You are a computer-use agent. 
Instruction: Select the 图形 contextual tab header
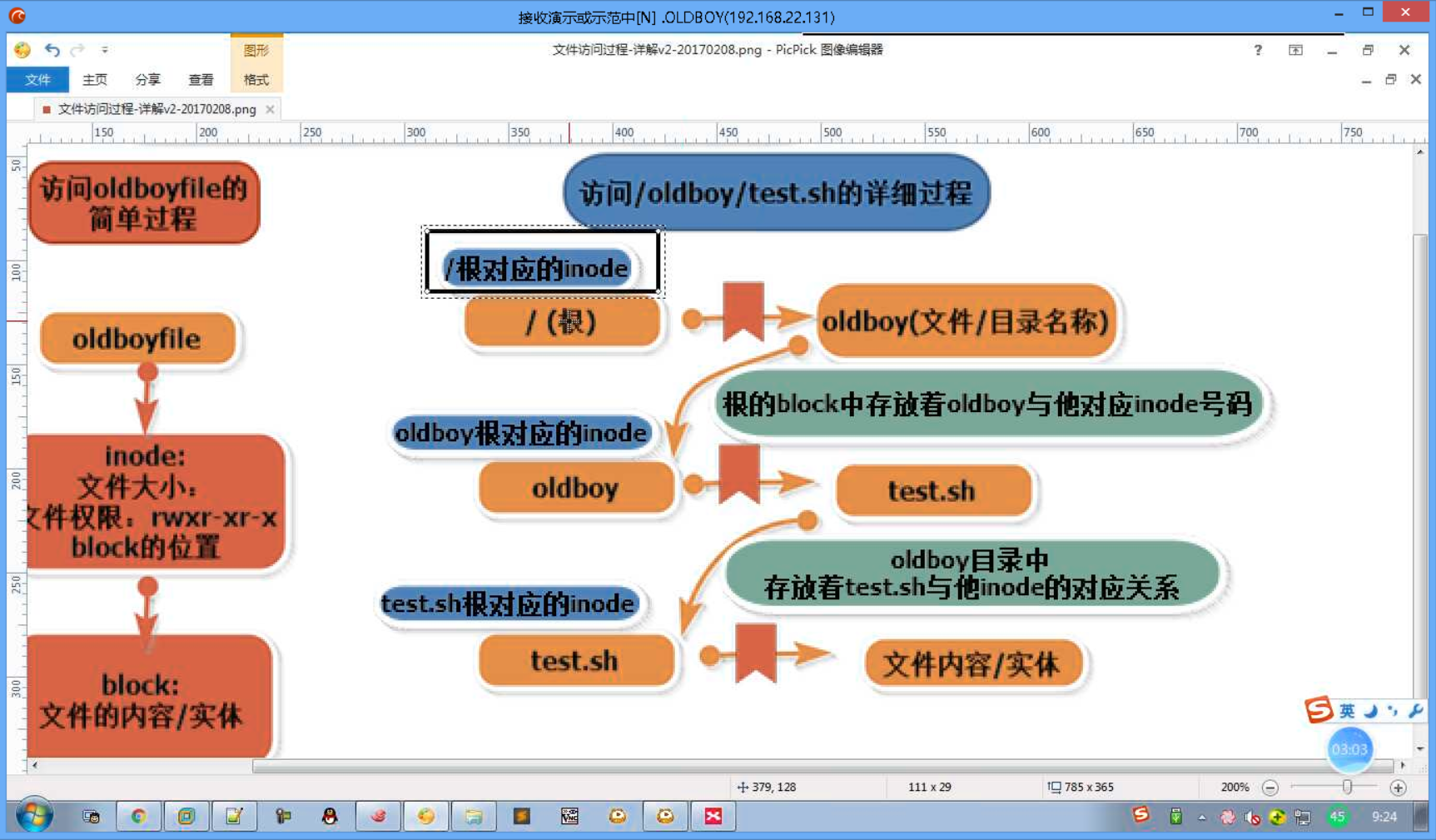point(256,50)
